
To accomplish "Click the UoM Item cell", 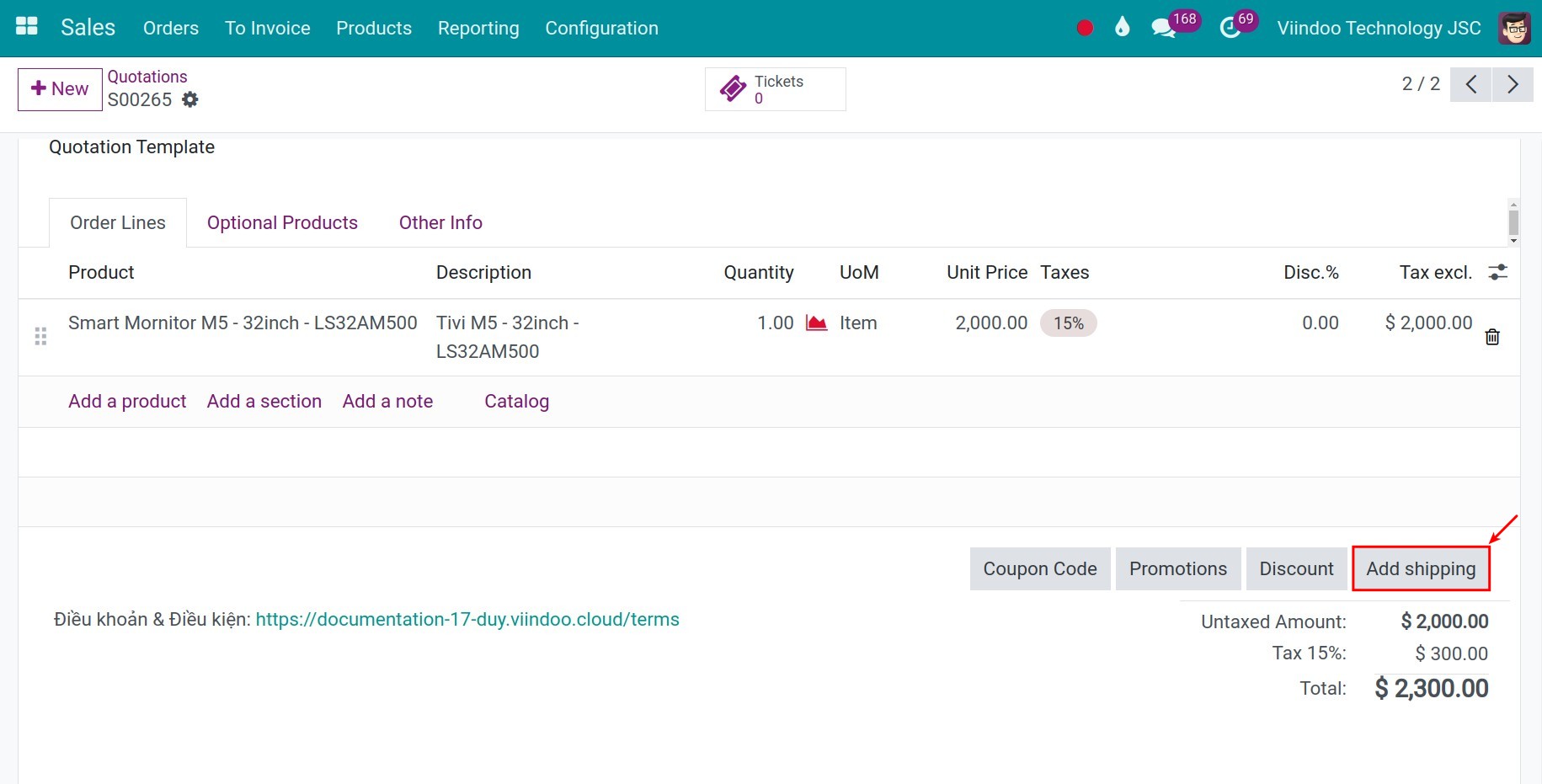I will pyautogui.click(x=858, y=323).
